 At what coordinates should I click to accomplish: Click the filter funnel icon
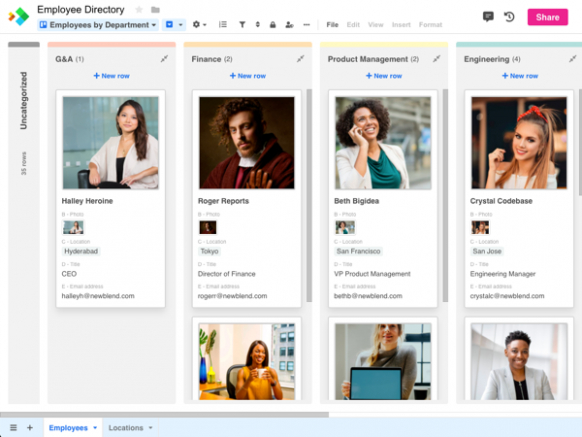tap(242, 25)
